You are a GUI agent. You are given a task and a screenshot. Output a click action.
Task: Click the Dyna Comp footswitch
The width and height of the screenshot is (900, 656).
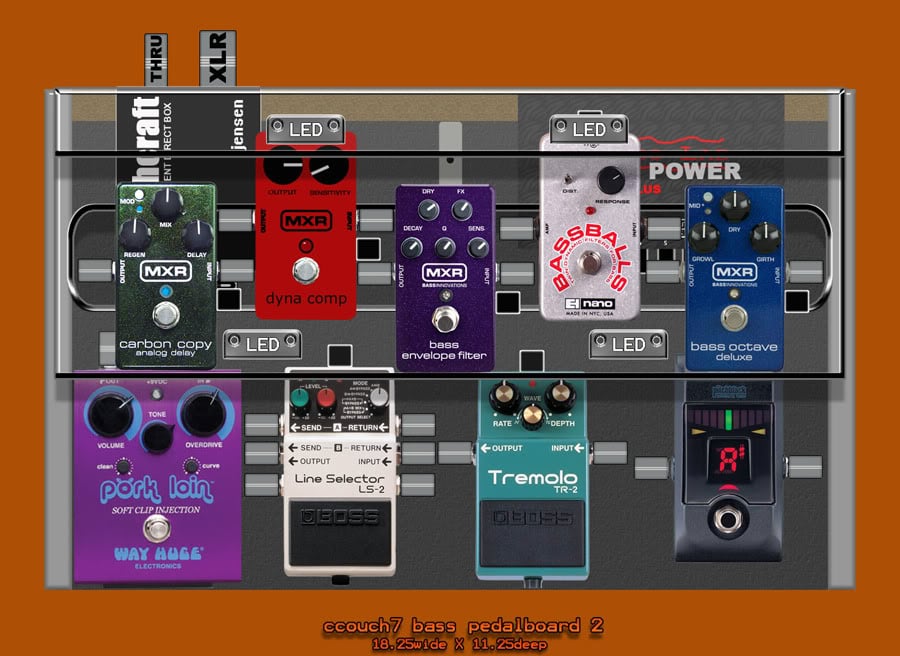click(x=306, y=270)
